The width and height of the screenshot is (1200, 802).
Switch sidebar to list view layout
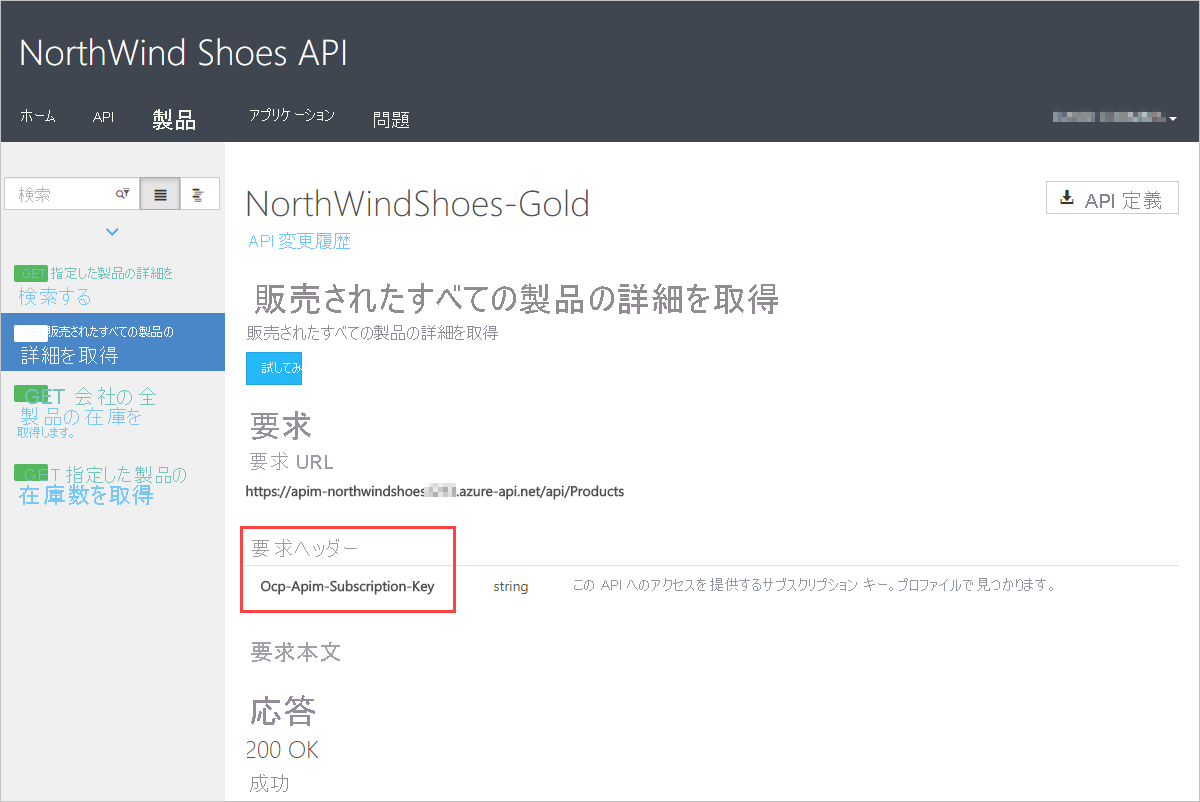[x=159, y=193]
